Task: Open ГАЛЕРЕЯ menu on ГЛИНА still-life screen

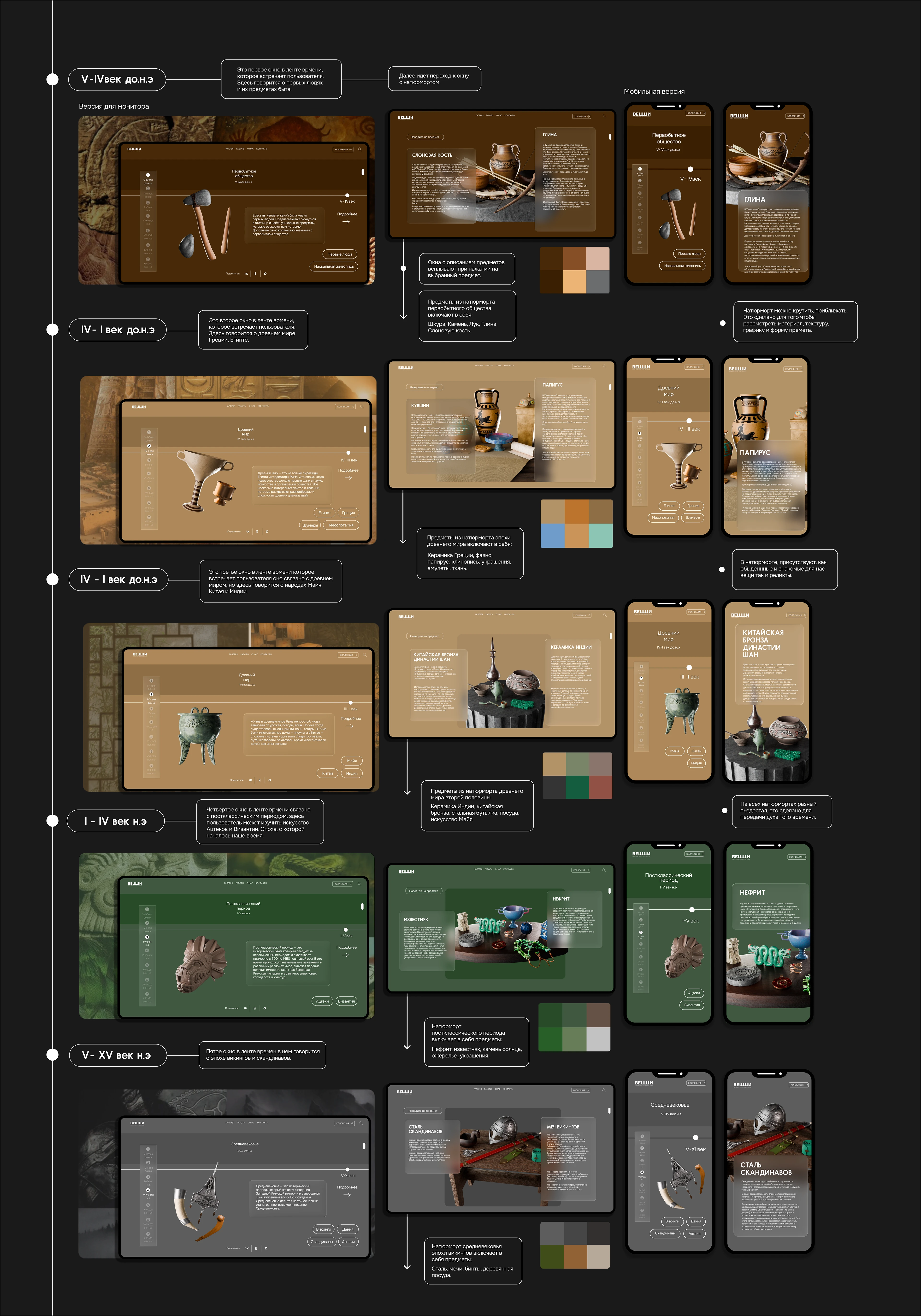Action: [480, 115]
